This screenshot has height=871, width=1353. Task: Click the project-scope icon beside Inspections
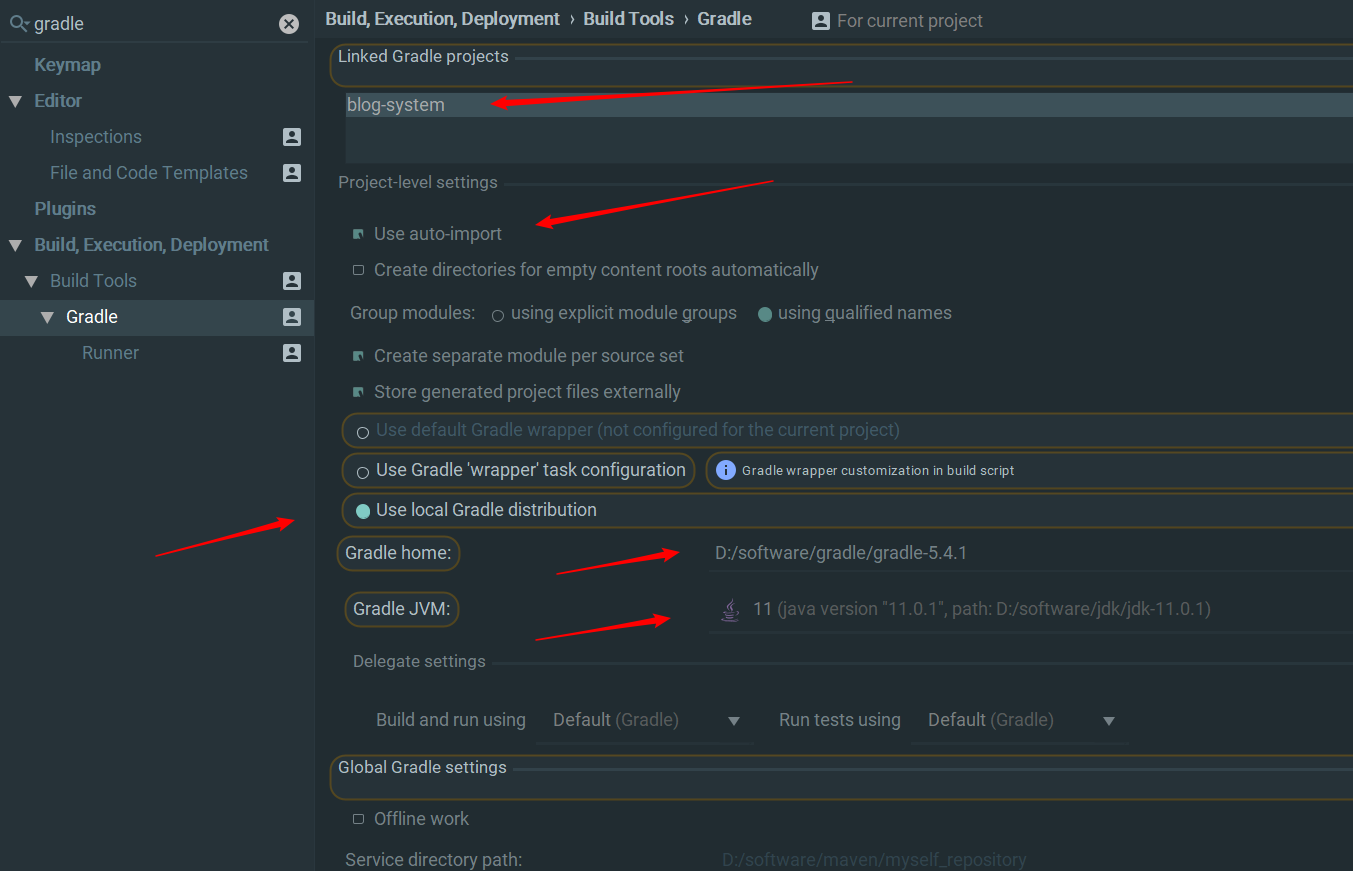[292, 137]
